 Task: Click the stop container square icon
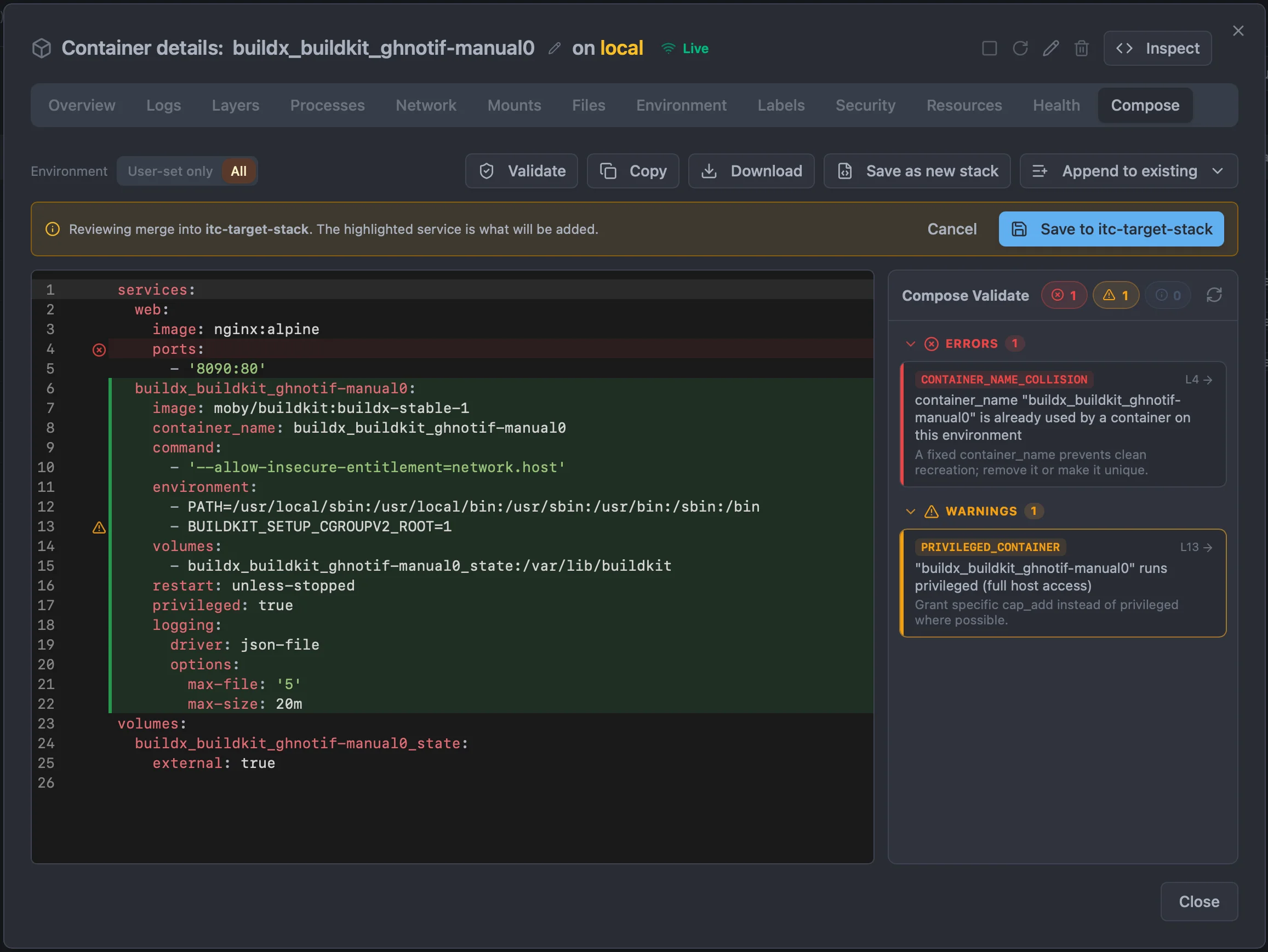click(x=990, y=48)
